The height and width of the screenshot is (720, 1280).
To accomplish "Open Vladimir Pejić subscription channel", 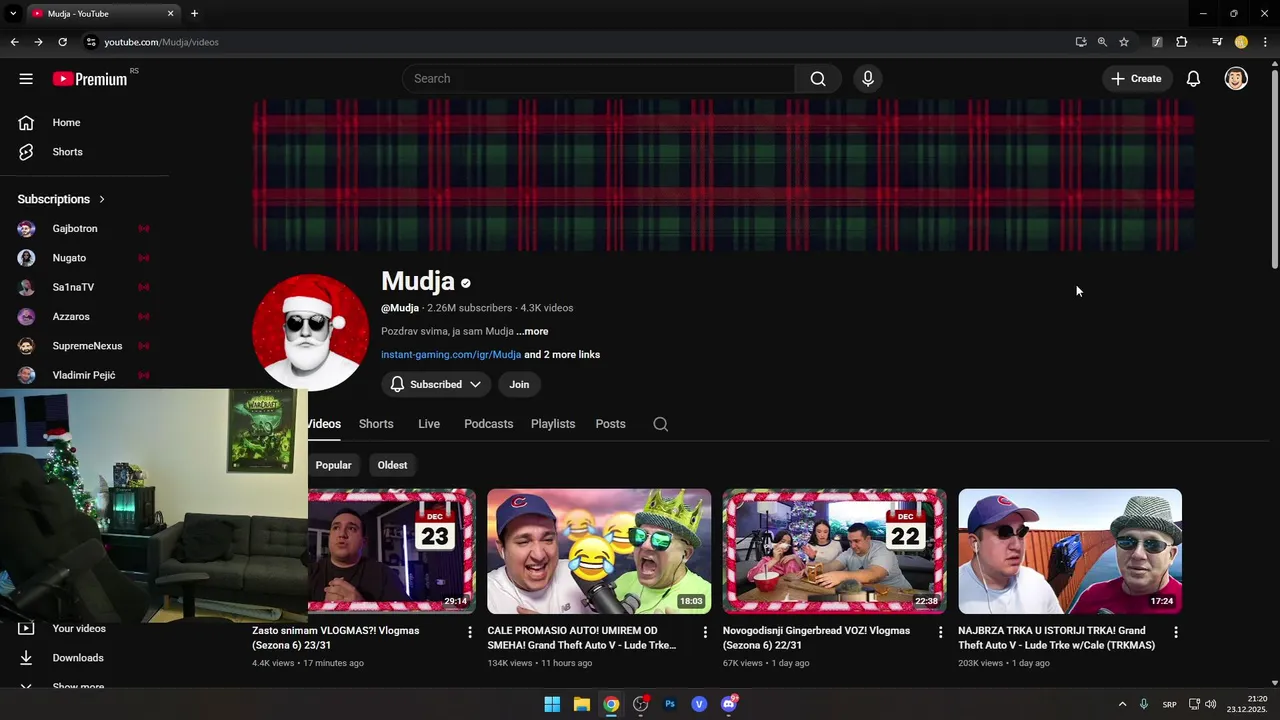I will 82,375.
